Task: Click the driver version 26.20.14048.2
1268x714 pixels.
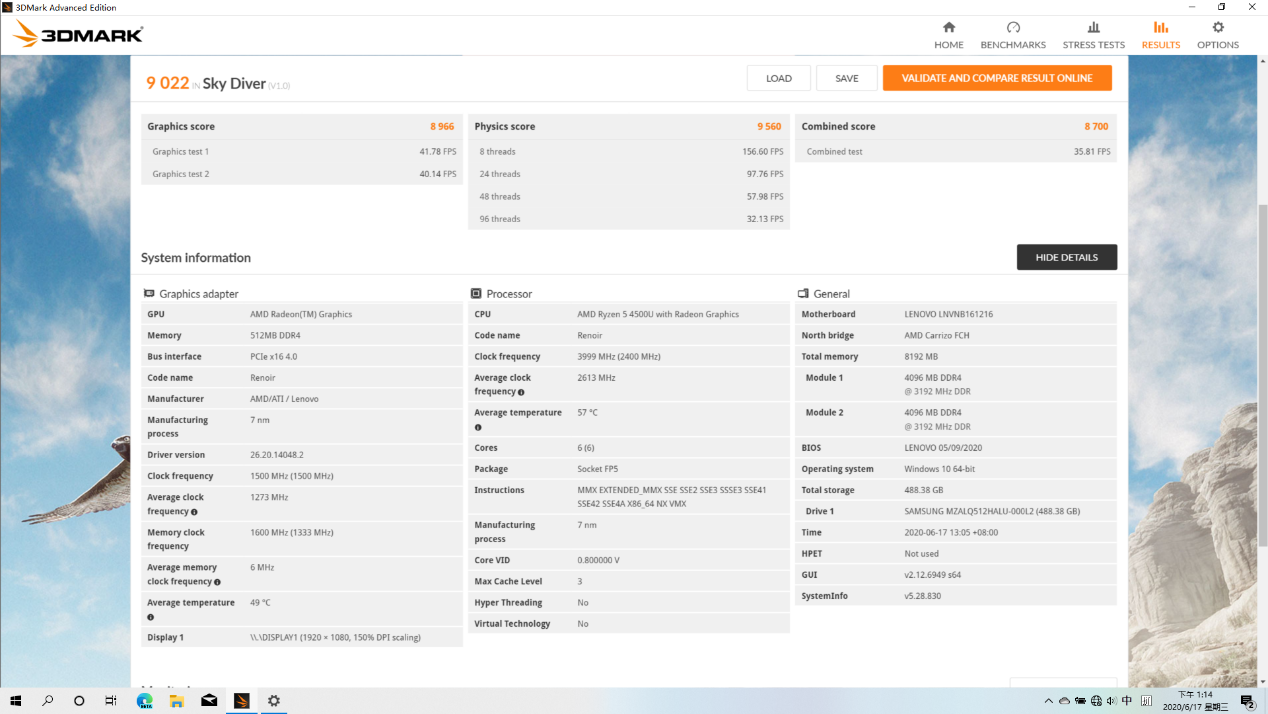Action: 277,455
